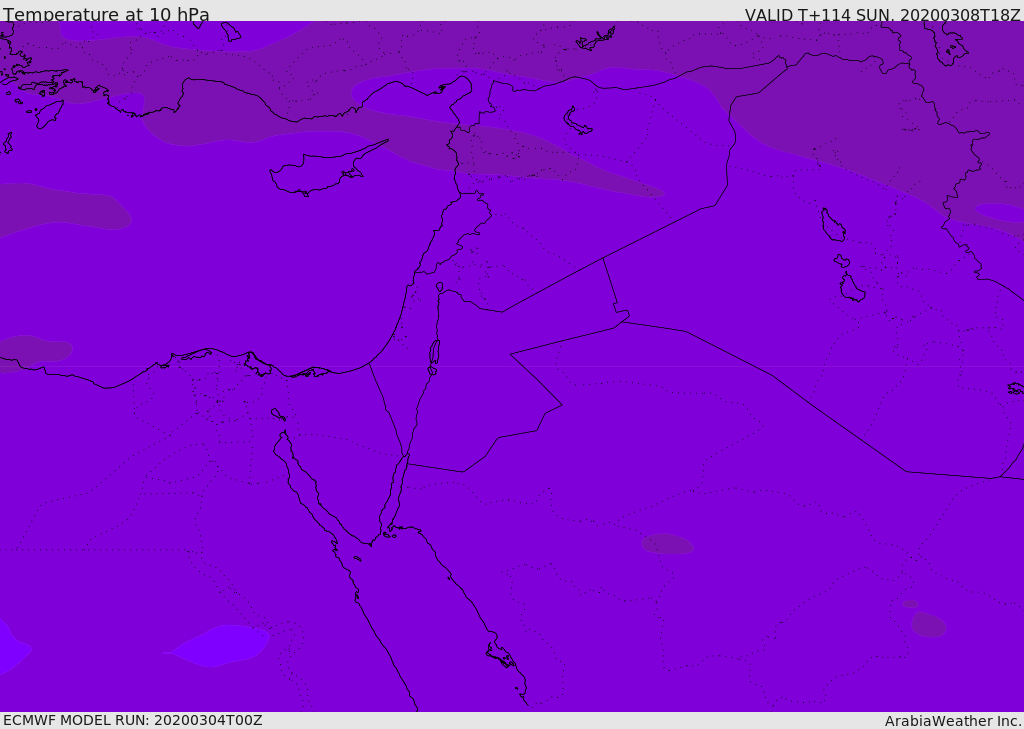The width and height of the screenshot is (1024, 729).
Task: Click the 'VALID T+114 SUN. 20200308T18Z' label
Action: [882, 15]
